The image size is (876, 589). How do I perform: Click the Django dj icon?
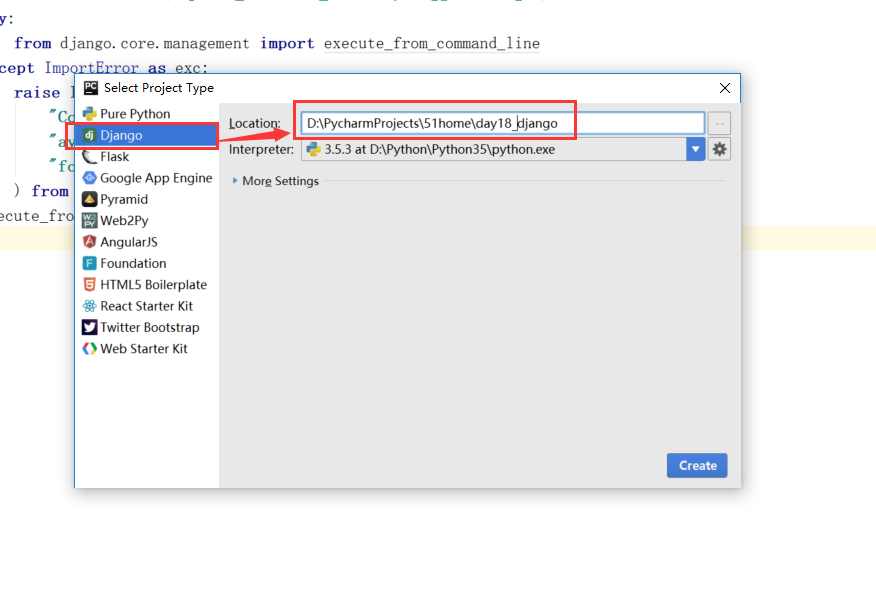(x=89, y=135)
